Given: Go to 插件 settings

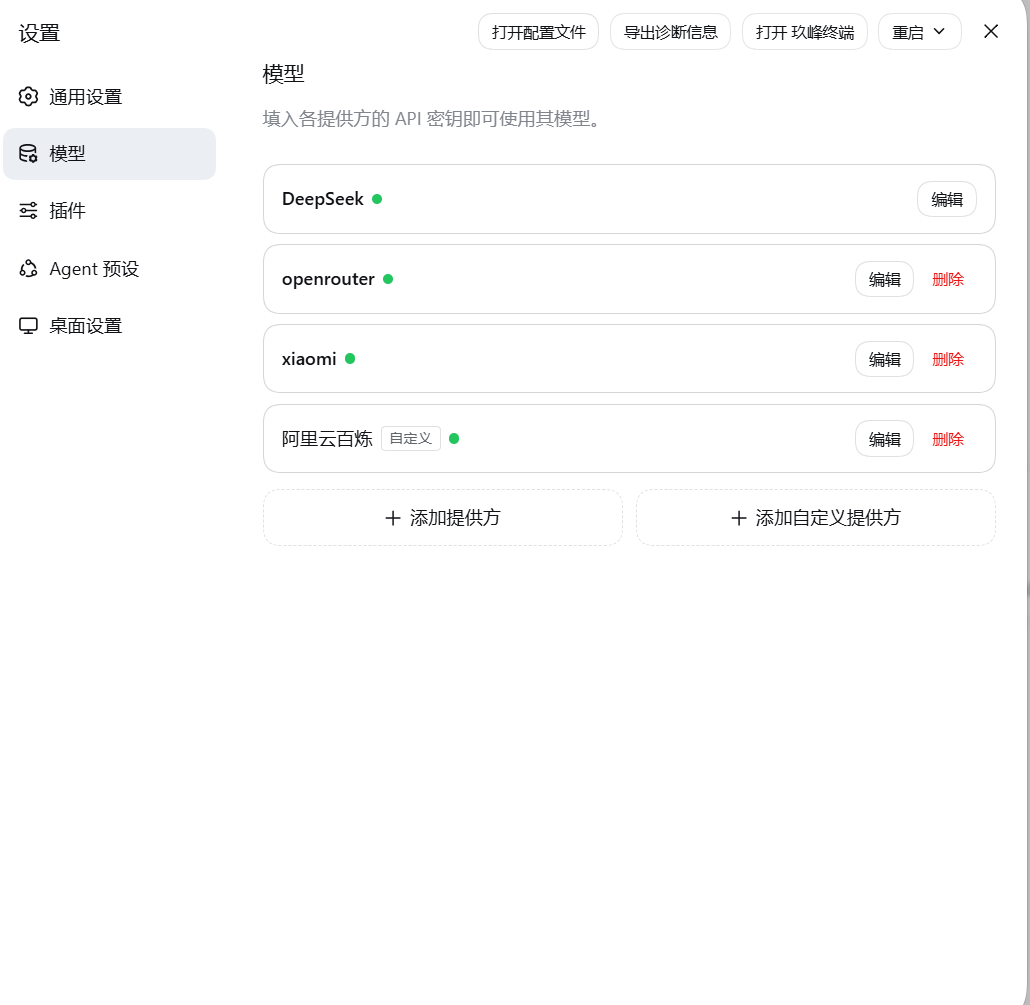Looking at the screenshot, I should [x=109, y=211].
